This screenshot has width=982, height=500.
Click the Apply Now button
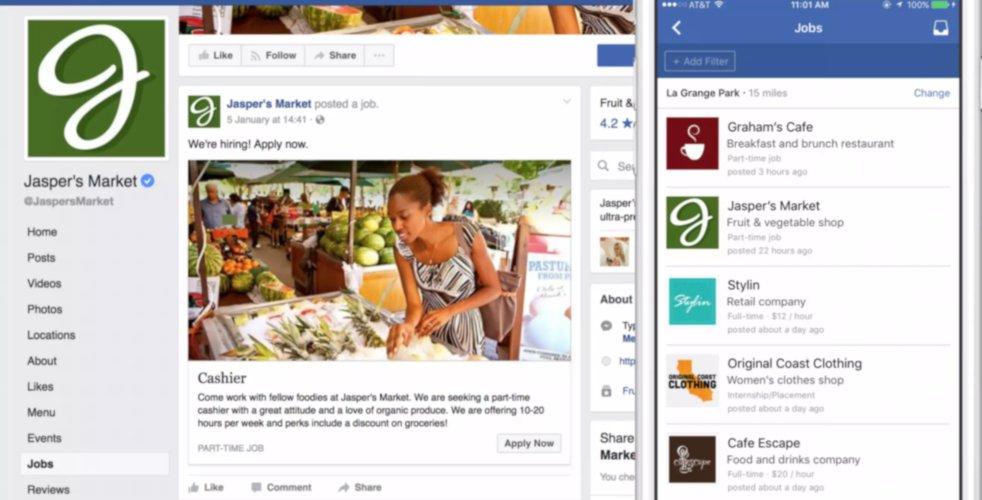(x=529, y=443)
